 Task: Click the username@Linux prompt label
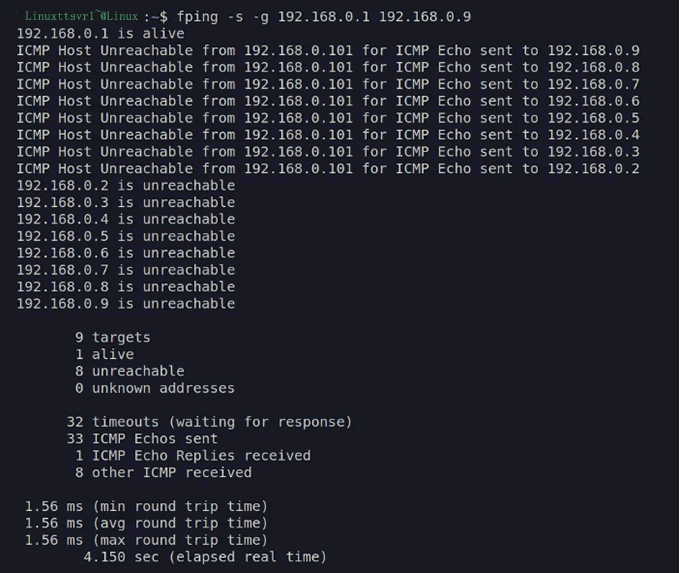pos(82,17)
